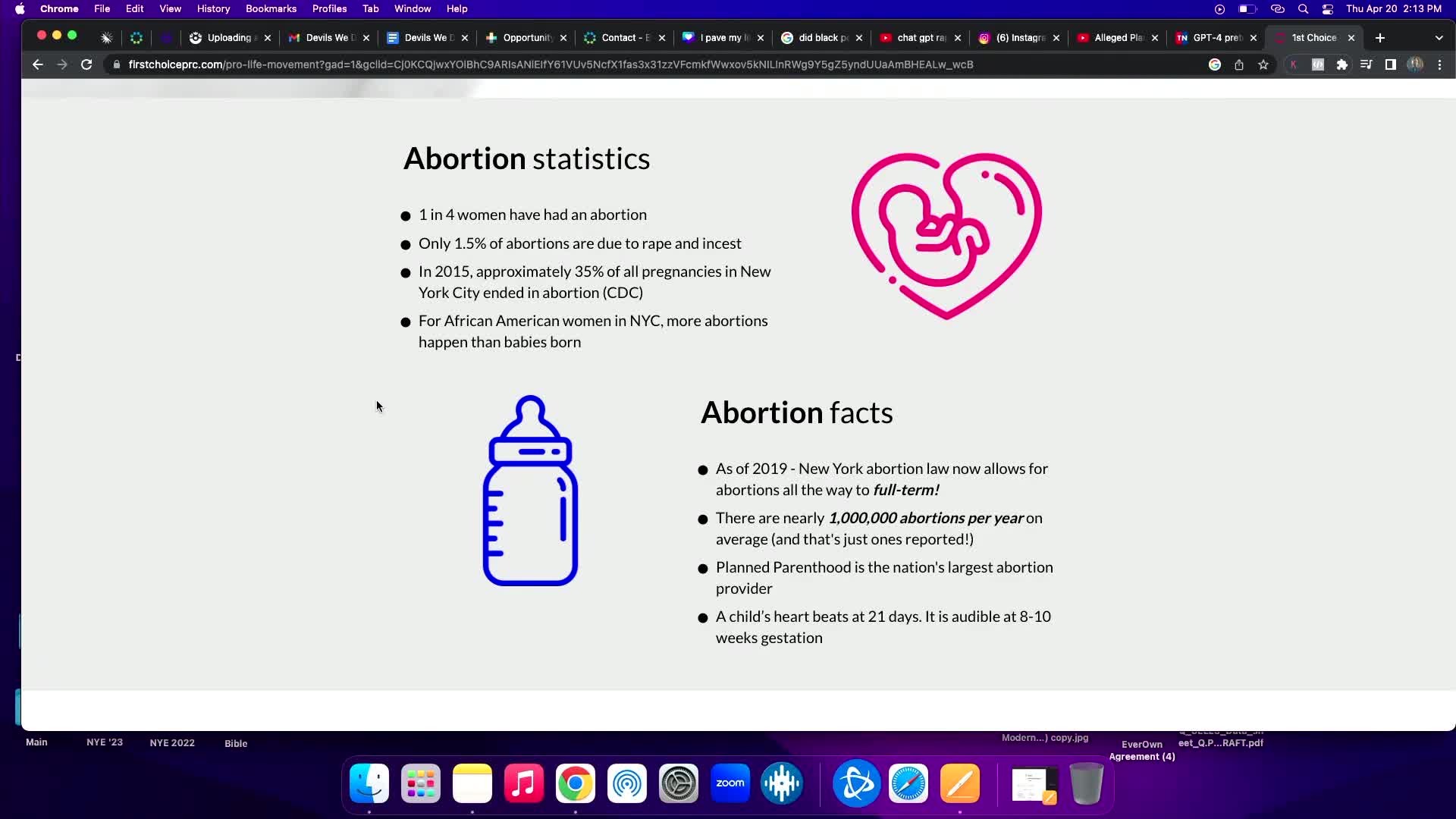Open the Google search side panel icon

1215,65
